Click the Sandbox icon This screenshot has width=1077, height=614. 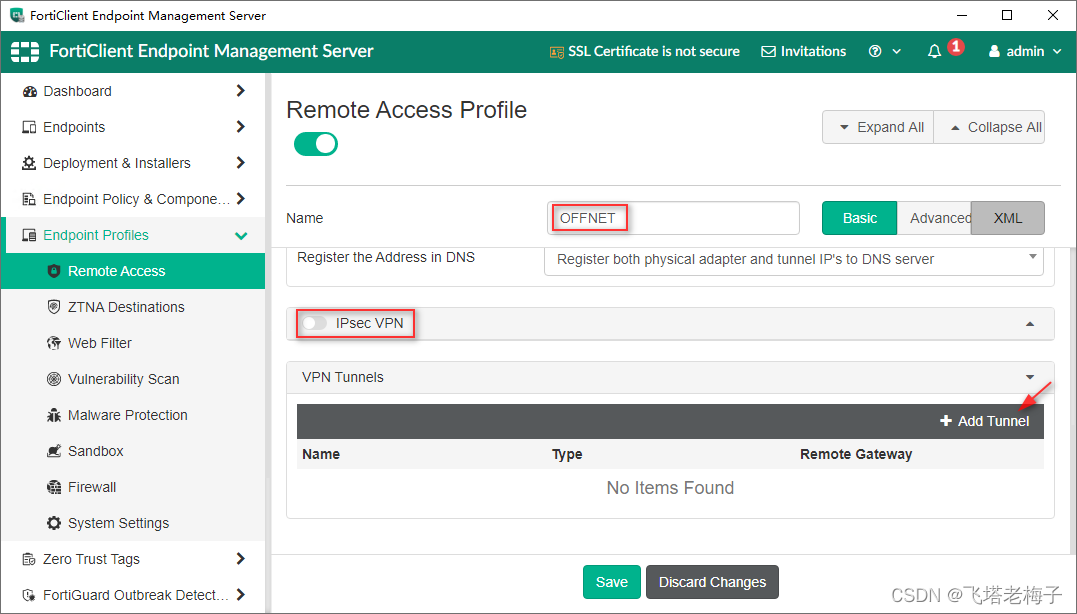click(x=54, y=451)
